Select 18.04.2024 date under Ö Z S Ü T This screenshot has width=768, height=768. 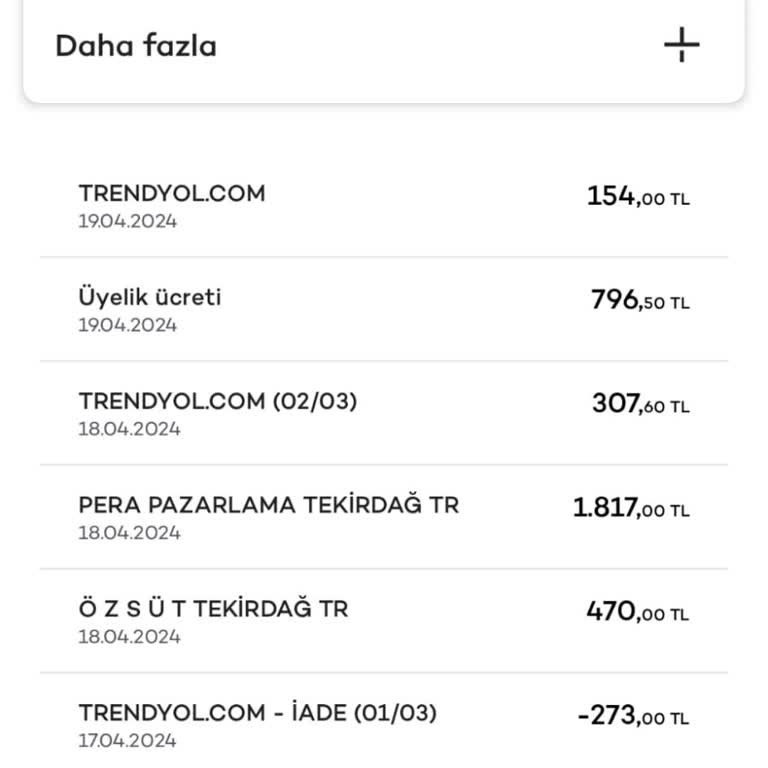tap(129, 637)
